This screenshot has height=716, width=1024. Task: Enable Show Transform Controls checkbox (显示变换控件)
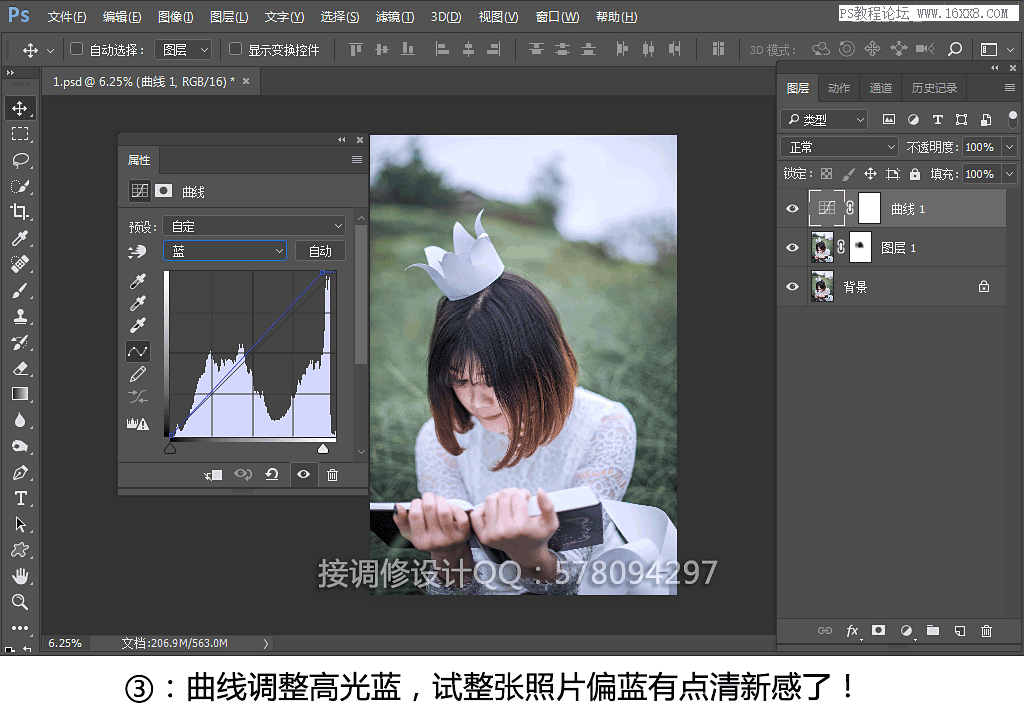click(x=236, y=49)
